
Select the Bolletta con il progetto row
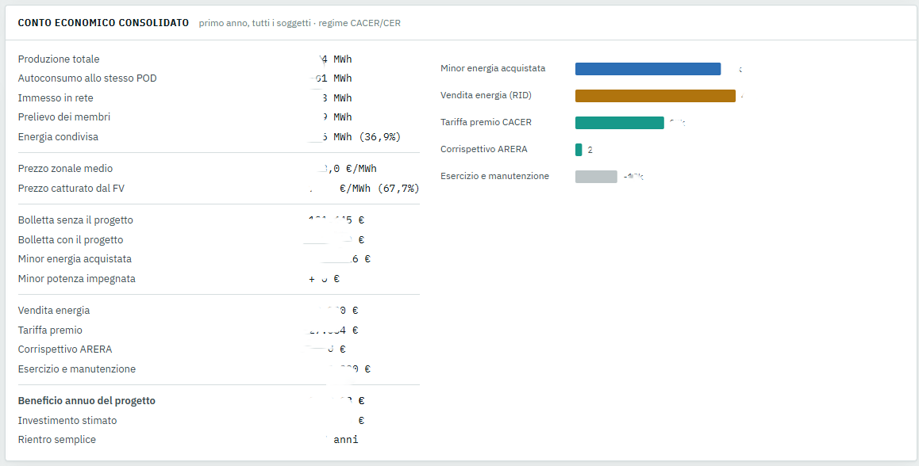point(219,240)
